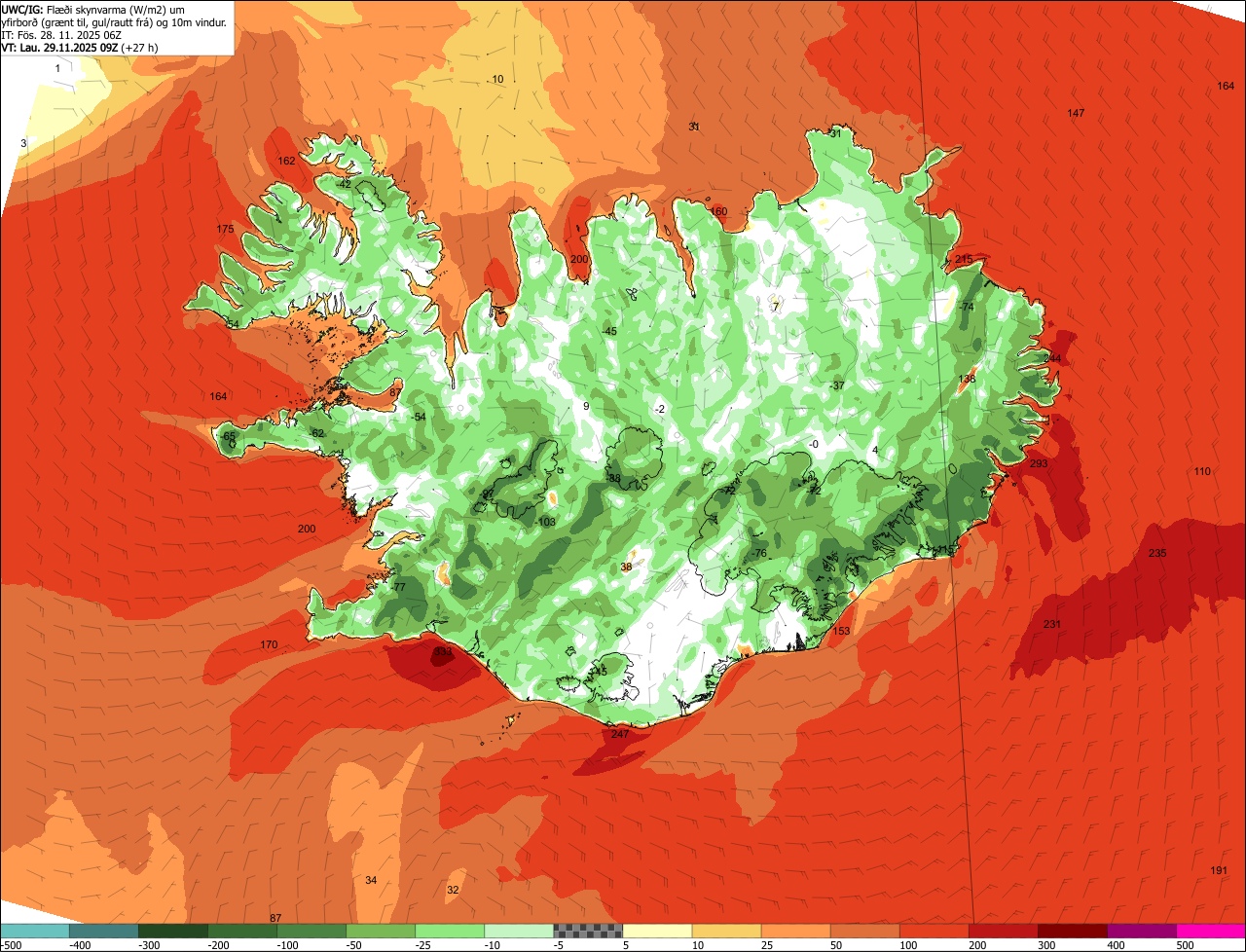Image resolution: width=1246 pixels, height=952 pixels.
Task: Select the map value '110' over the ocean
Action: (1202, 471)
